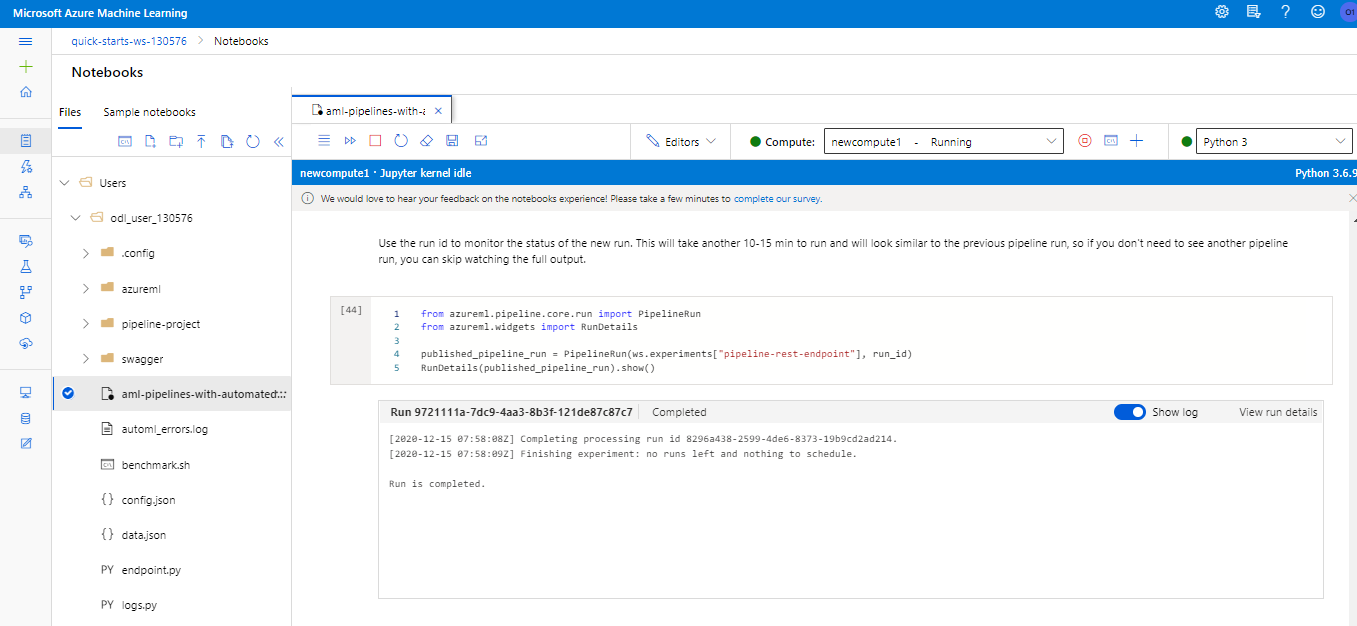Open settings gear in top bar
Image resolution: width=1357 pixels, height=626 pixels.
1222,12
